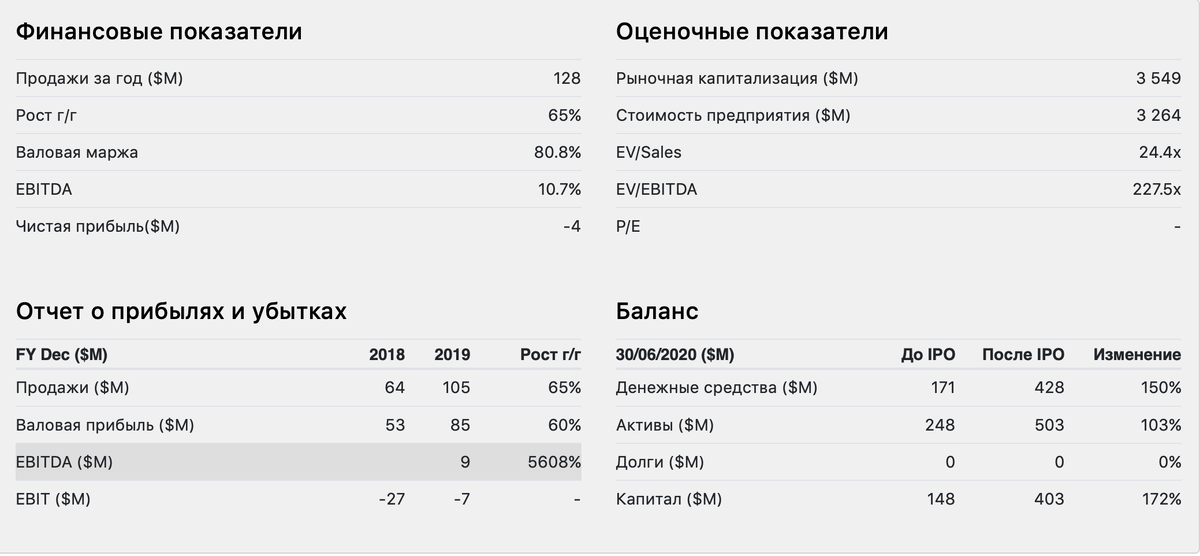Select the 'Оценочные показатели' section heading
The height and width of the screenshot is (556, 1200).
click(x=752, y=32)
